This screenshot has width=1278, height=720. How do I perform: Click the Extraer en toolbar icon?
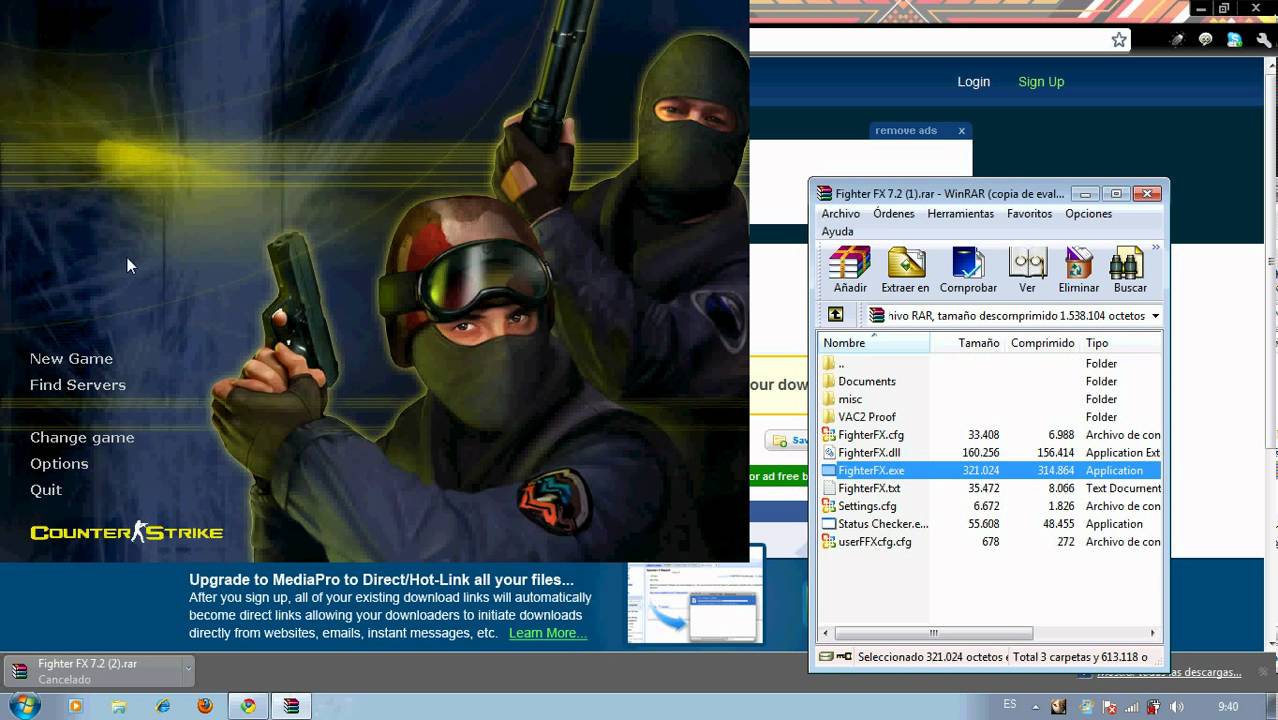[905, 270]
